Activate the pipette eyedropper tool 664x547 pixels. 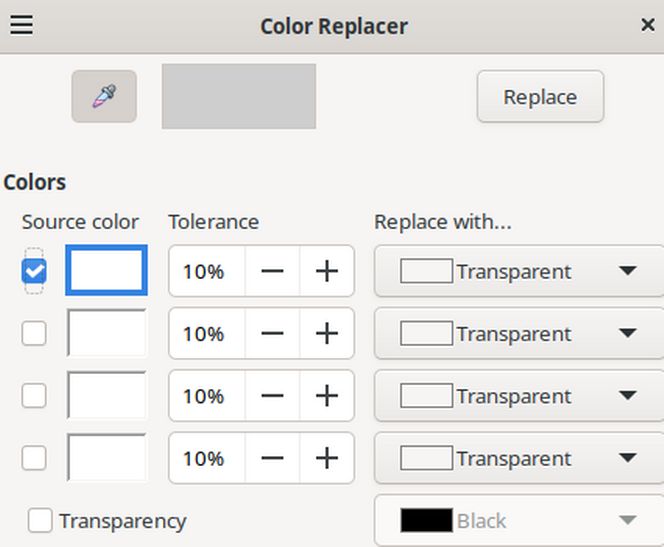(104, 97)
